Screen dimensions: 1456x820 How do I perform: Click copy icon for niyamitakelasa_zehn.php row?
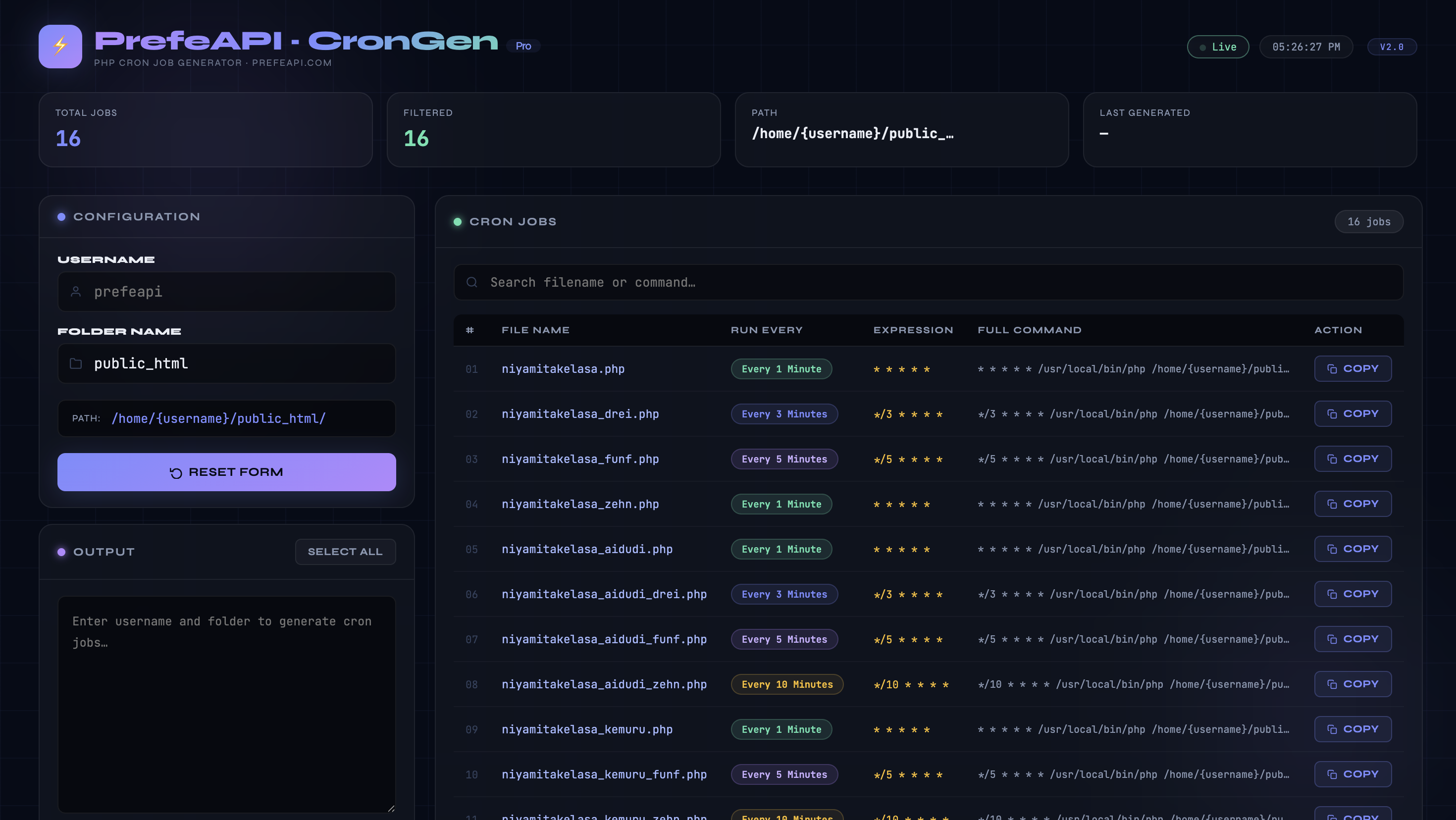tap(1332, 504)
